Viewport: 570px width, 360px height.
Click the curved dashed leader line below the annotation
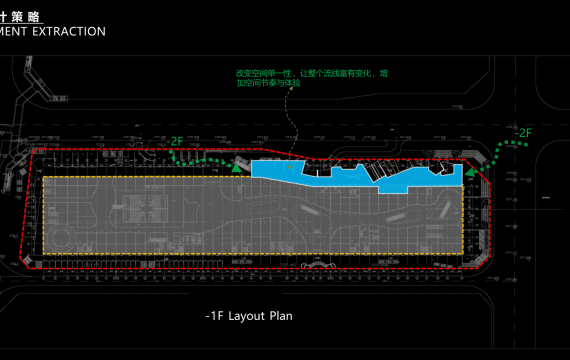(292, 122)
